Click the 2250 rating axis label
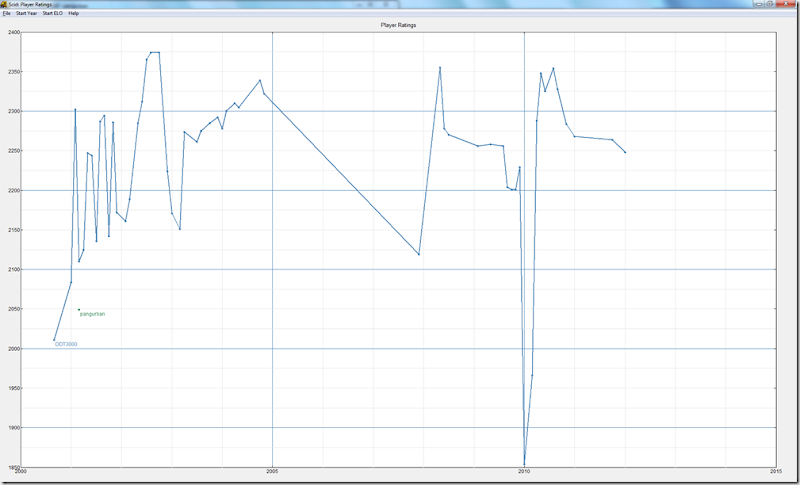The image size is (800, 485). click(x=14, y=151)
